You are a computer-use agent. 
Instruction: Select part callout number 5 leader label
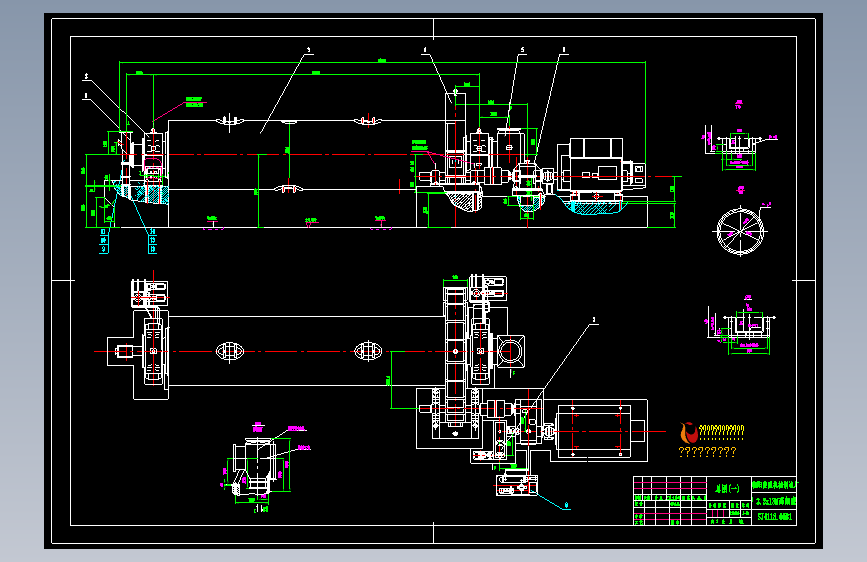click(522, 50)
